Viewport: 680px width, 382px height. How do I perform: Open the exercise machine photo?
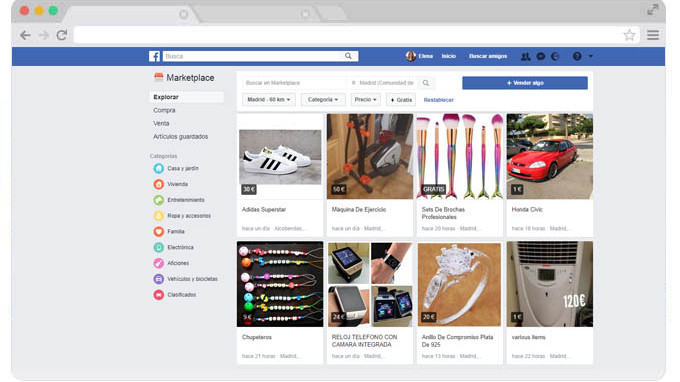click(370, 156)
